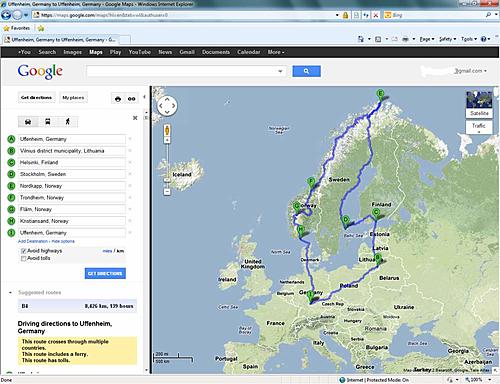Image resolution: width=500 pixels, height=384 pixels.
Task: Click the blue GET DIRECTIONS button
Action: 105,273
